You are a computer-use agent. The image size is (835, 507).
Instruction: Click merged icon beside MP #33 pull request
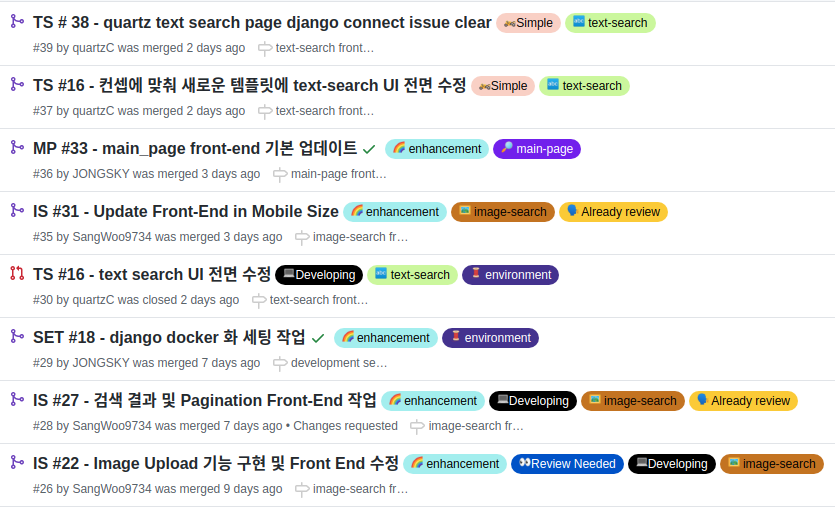17,147
